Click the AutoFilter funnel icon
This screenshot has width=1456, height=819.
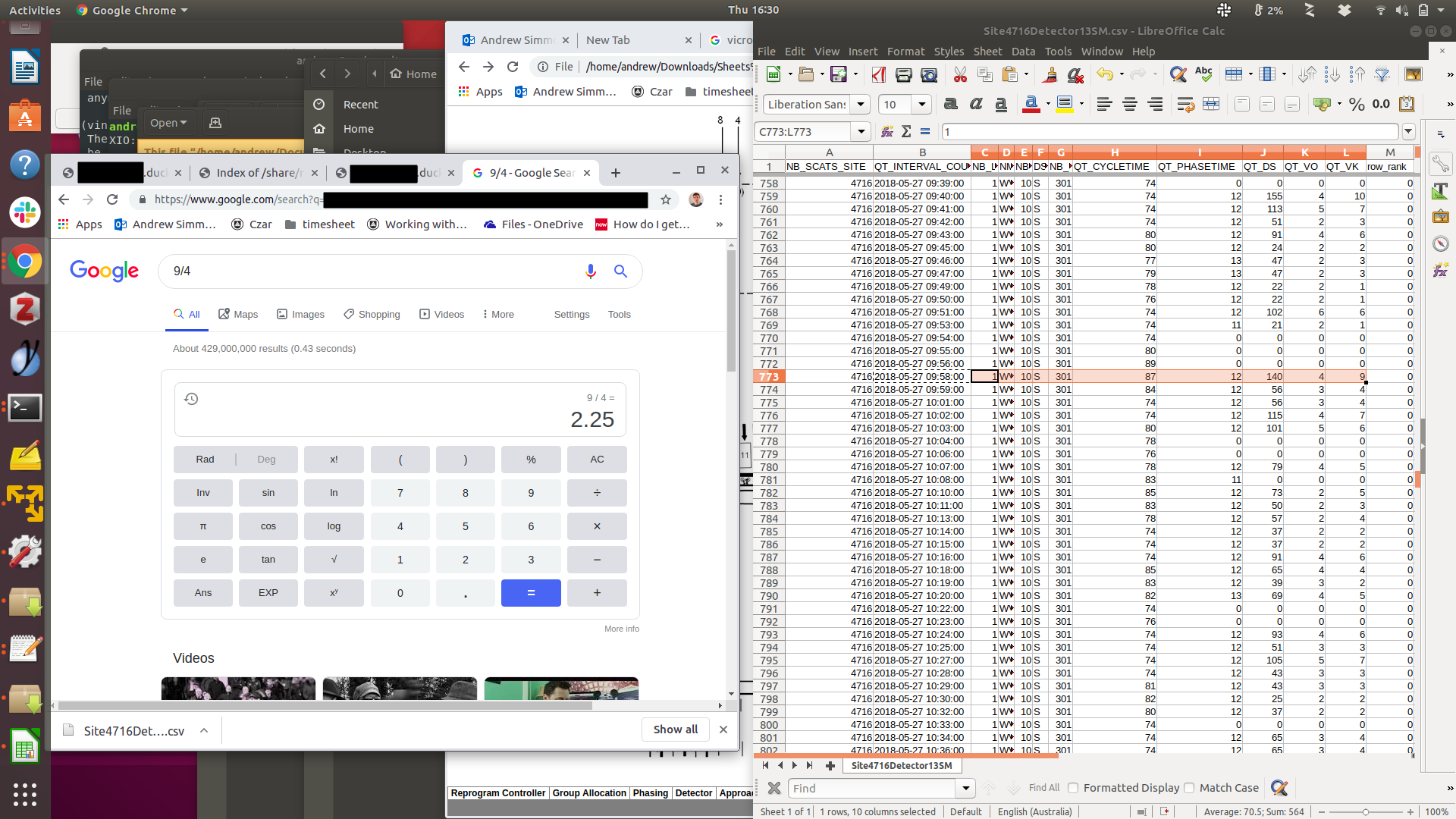pos(1382,74)
